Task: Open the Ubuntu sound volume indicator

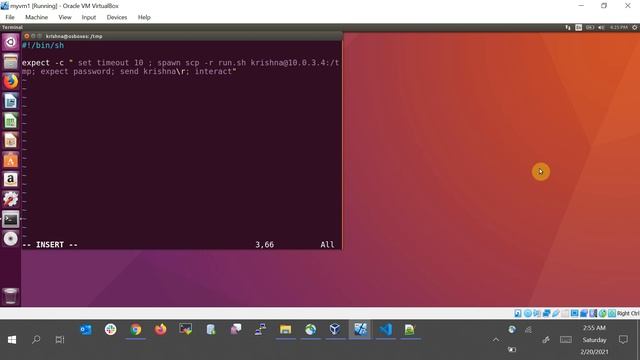Action: tap(601, 27)
